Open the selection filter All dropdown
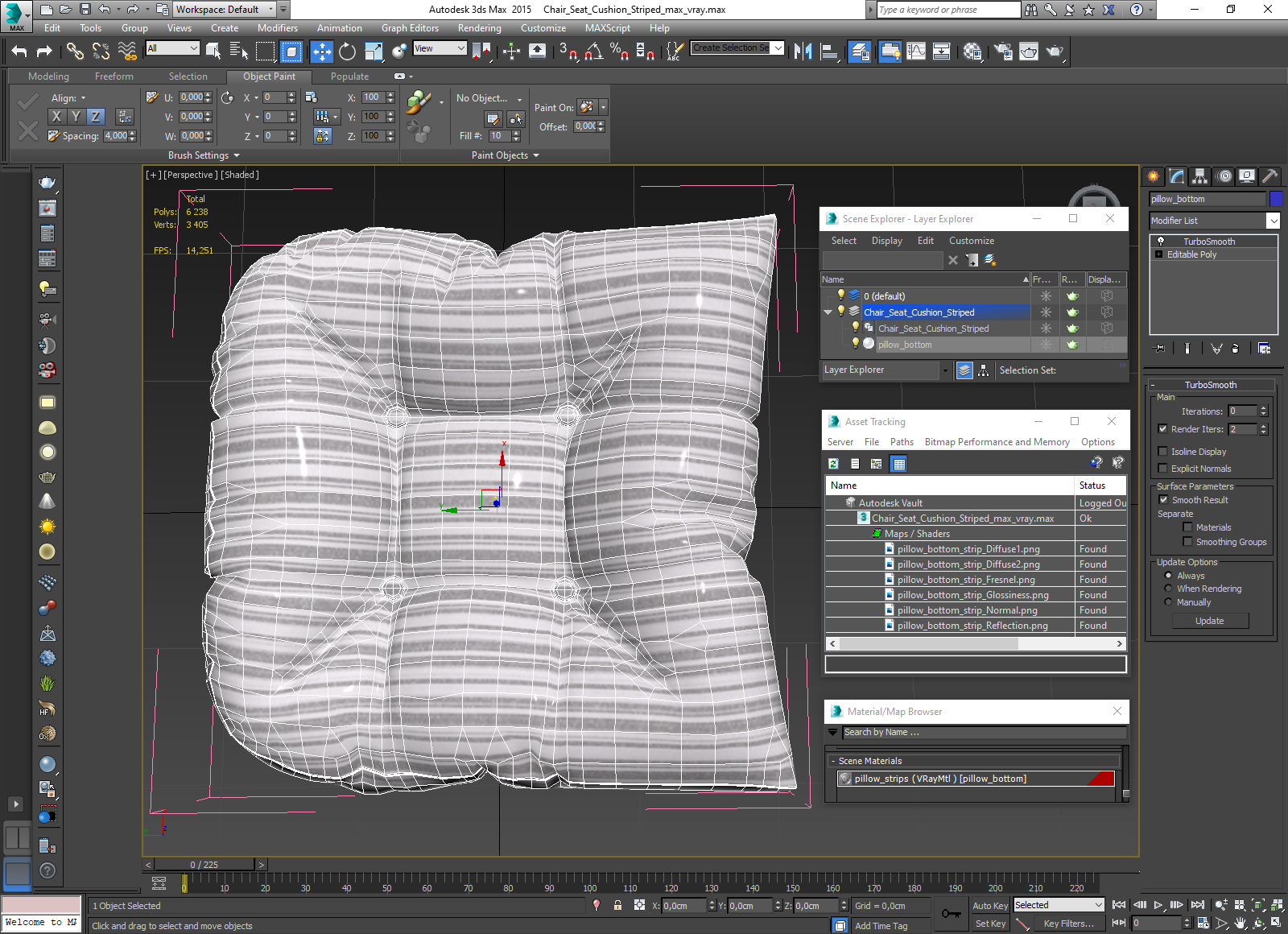The image size is (1288, 934). coord(172,48)
